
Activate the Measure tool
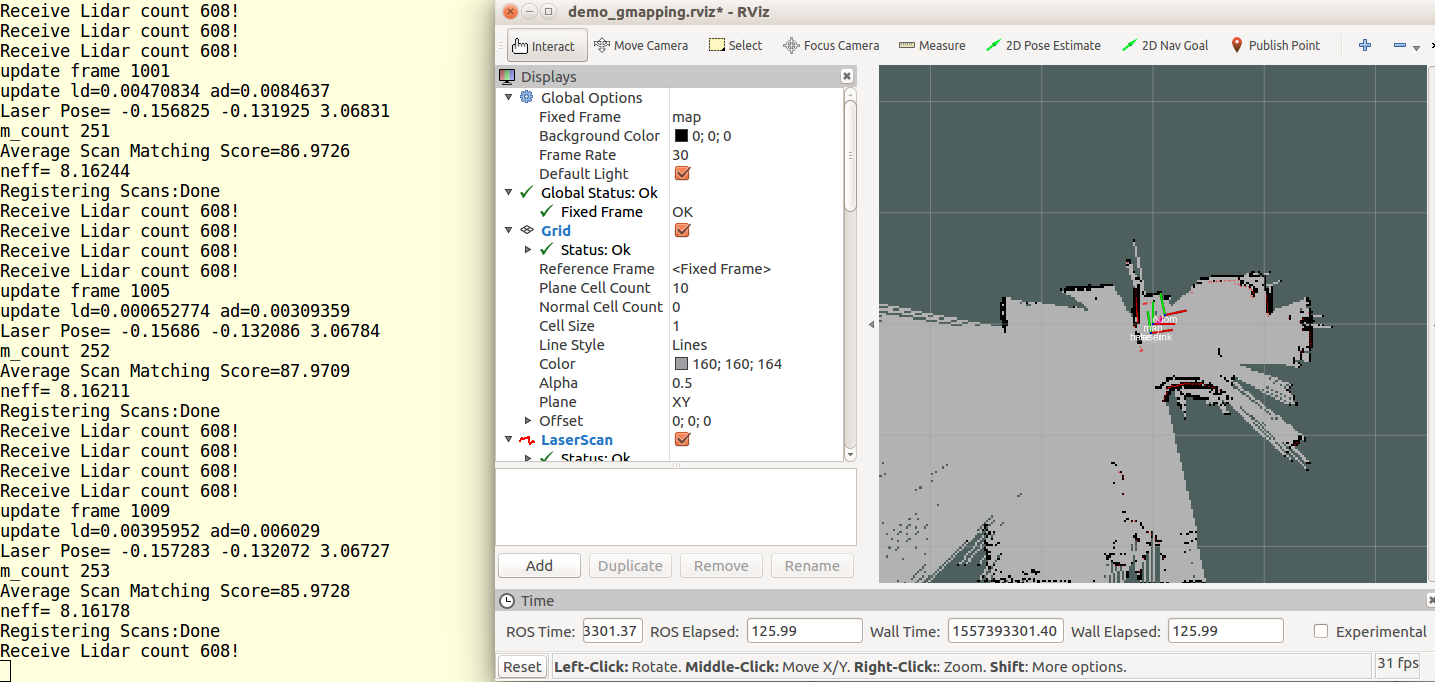pyautogui.click(x=931, y=45)
